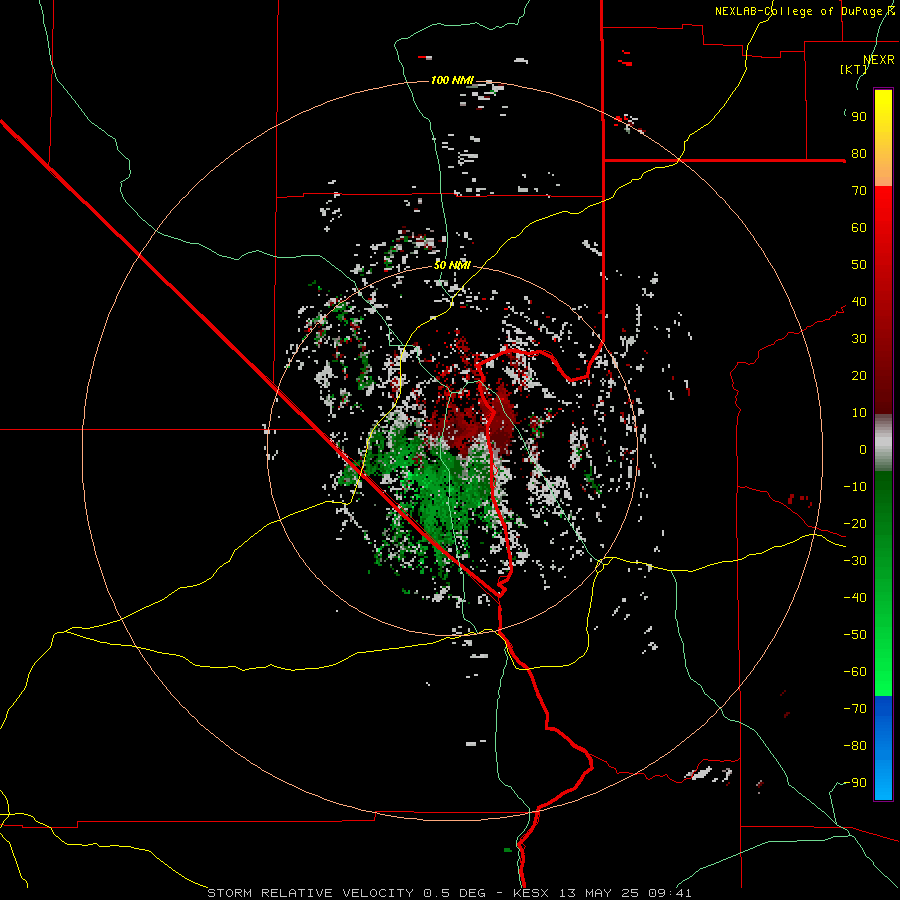
Task: Click the 60 value on the velocity scale
Action: coord(859,228)
